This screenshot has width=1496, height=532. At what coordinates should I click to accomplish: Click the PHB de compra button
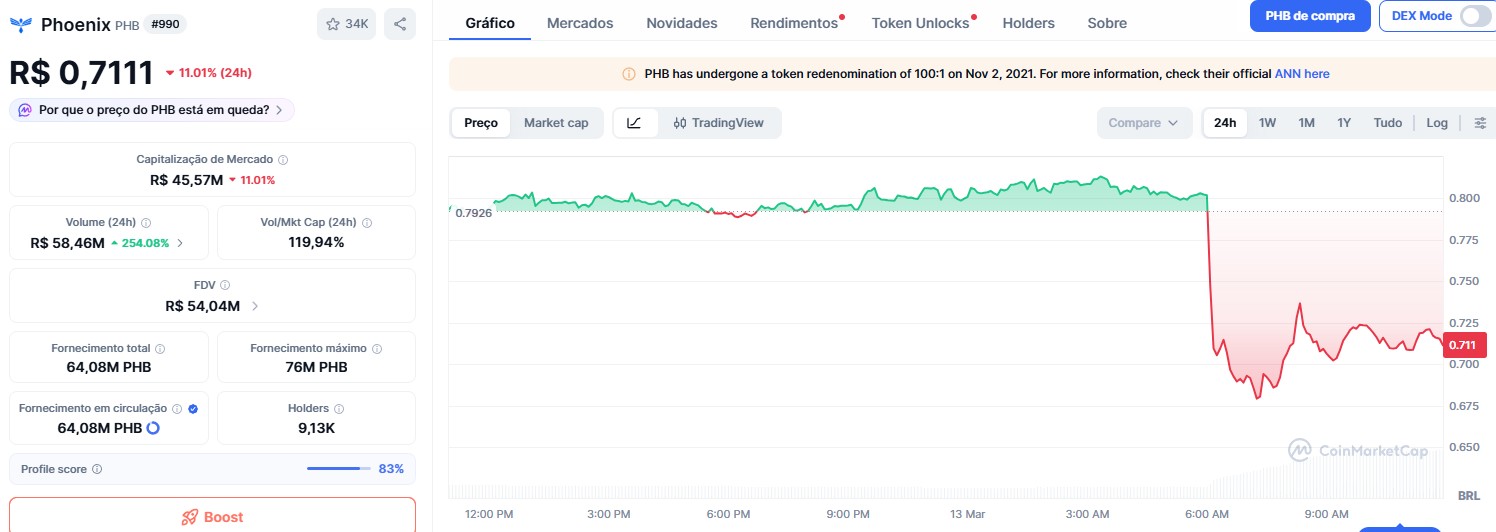[x=1309, y=16]
